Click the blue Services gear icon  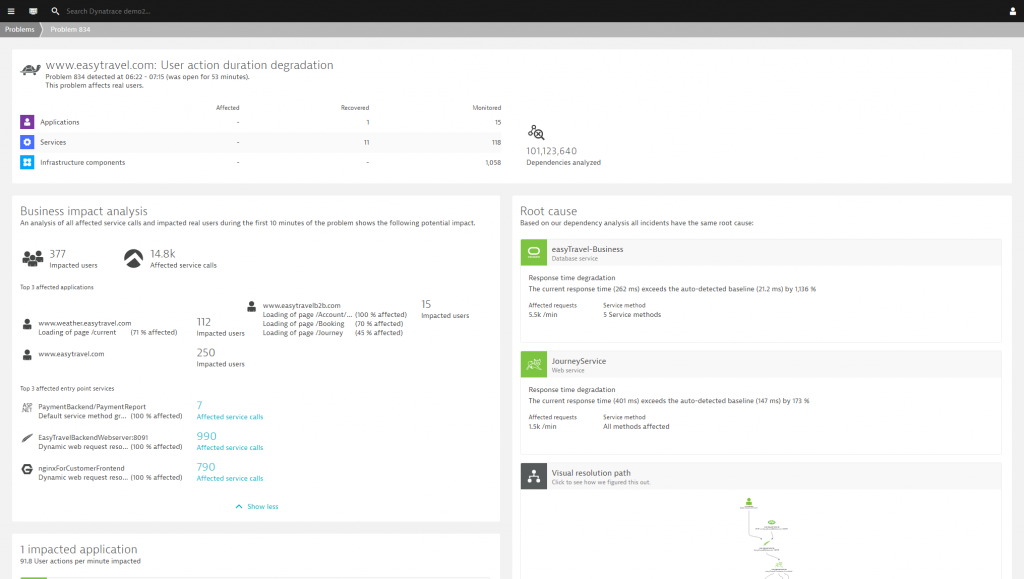27,142
